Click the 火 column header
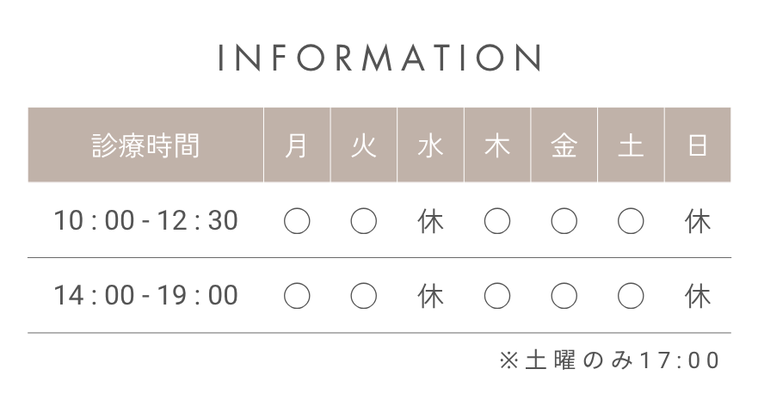758x400 pixels. click(364, 145)
